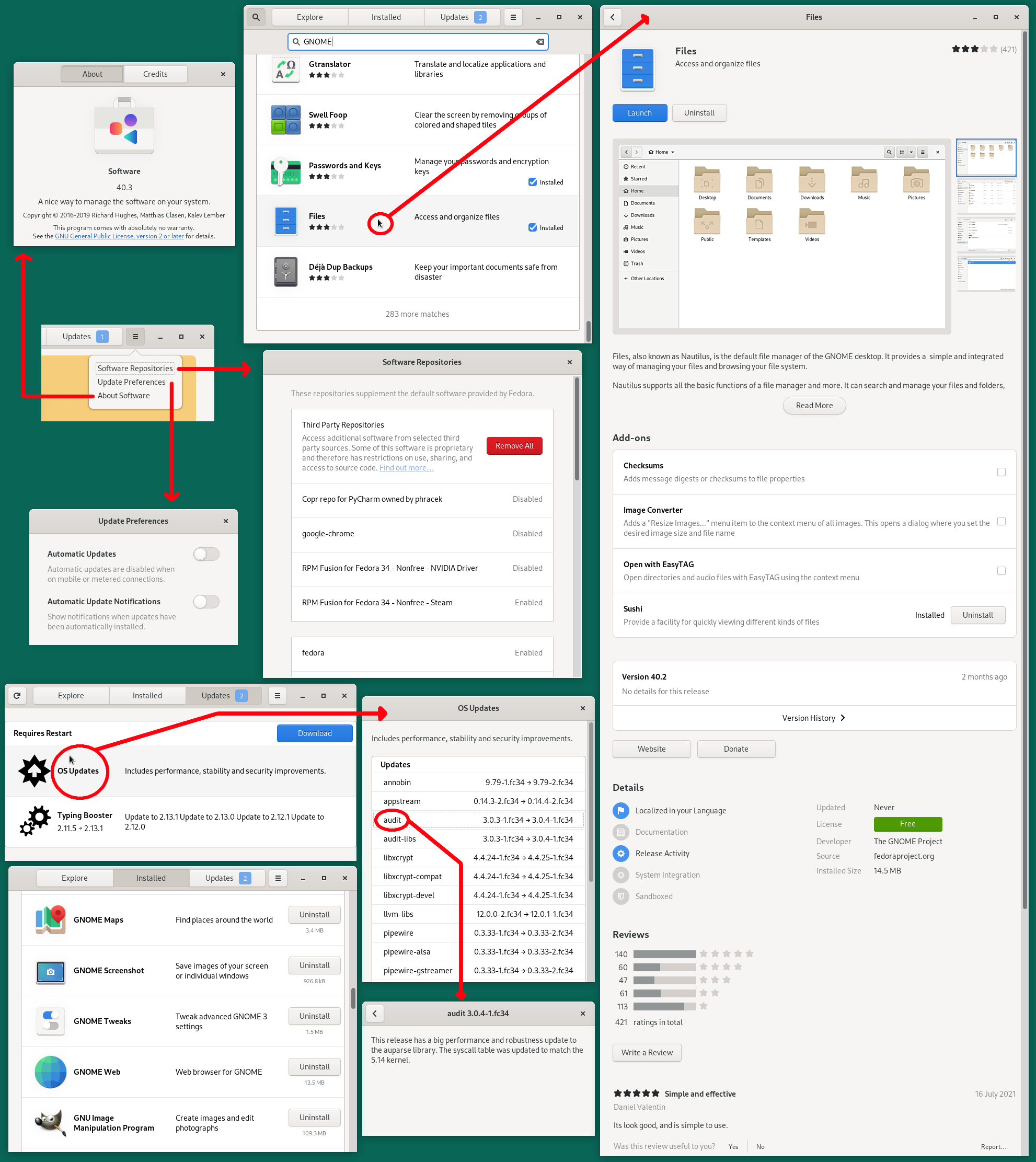Image resolution: width=1036 pixels, height=1162 pixels.
Task: Go back from audit 3.0.4 details
Action: point(375,1013)
